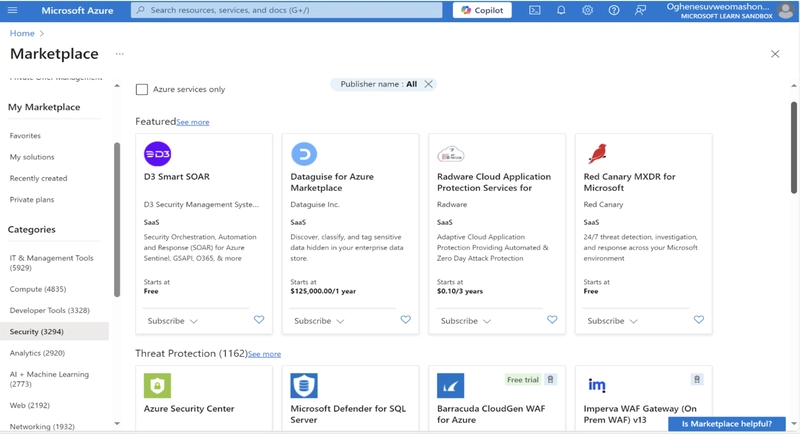Open the feedback icon in the top bar

(x=640, y=10)
